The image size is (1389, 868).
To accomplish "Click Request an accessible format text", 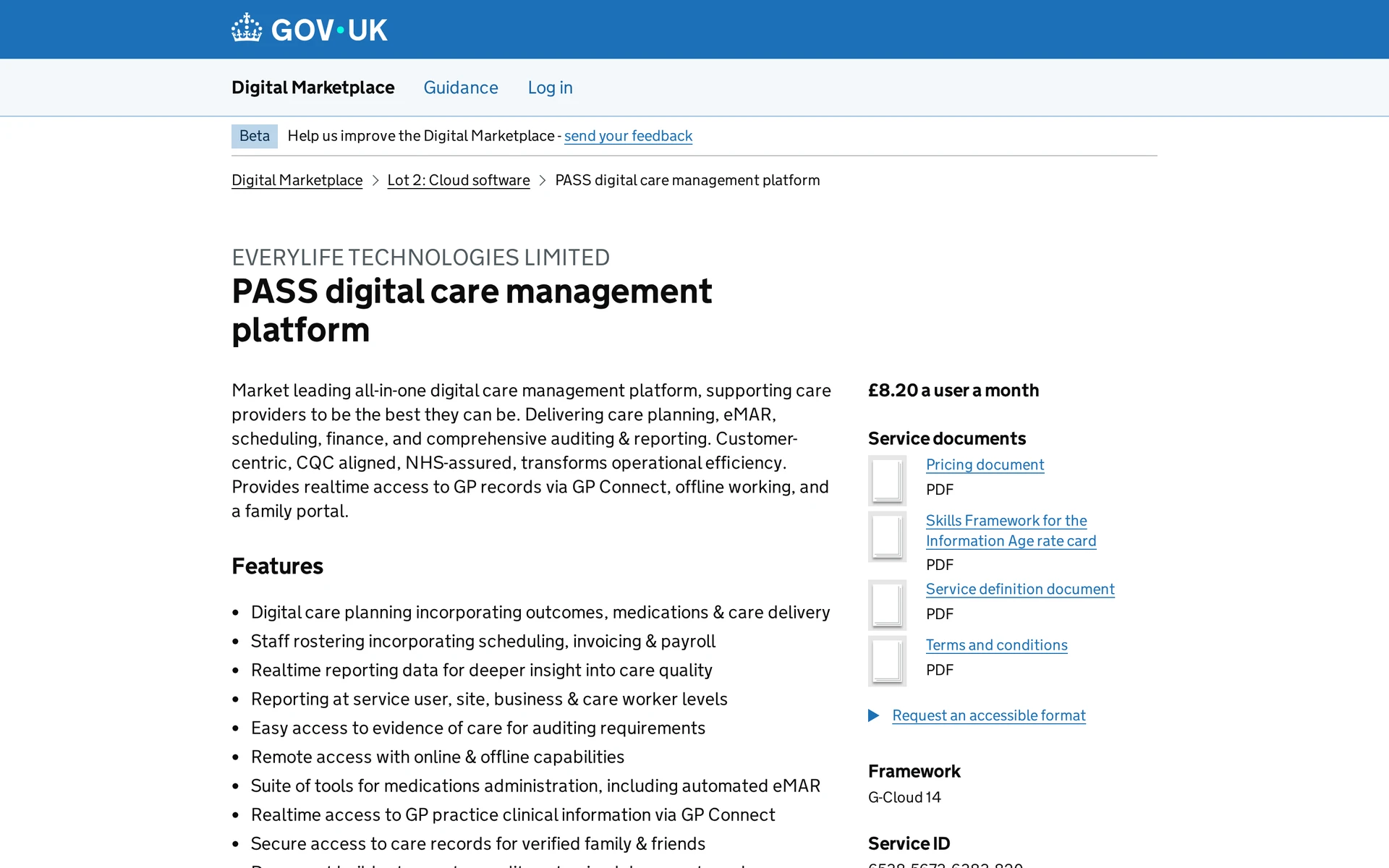I will click(988, 715).
